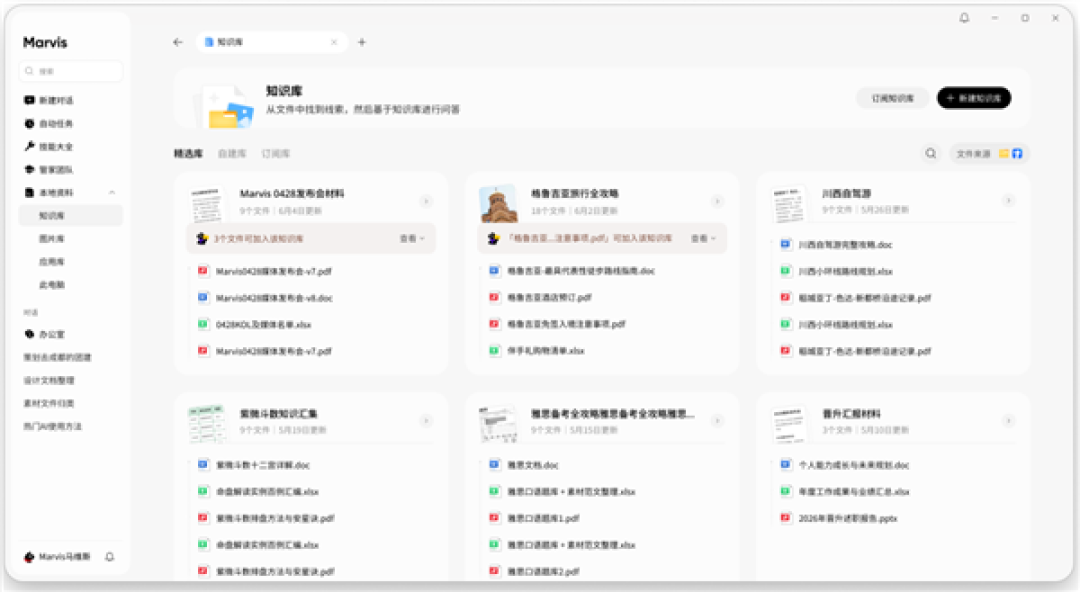
Task: Open file 格鲁吉亚免签入境注意事项.pdf
Action: (x=566, y=324)
